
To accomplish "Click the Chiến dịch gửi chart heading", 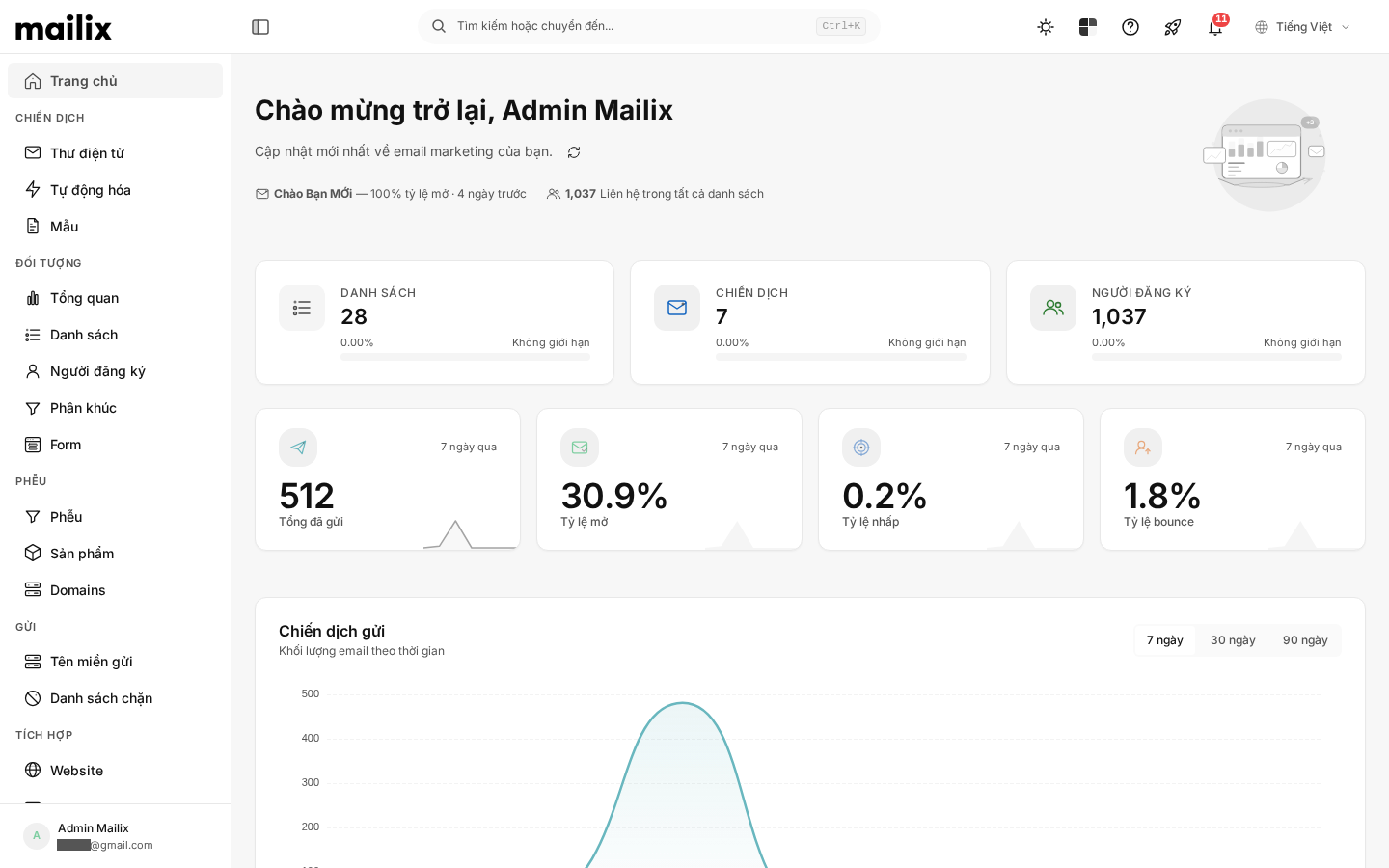I will [332, 631].
